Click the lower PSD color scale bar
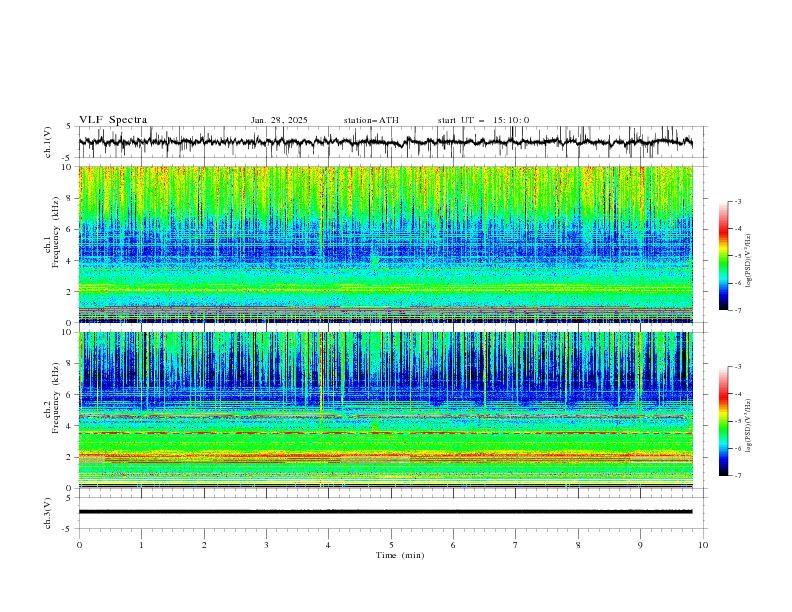 (723, 421)
